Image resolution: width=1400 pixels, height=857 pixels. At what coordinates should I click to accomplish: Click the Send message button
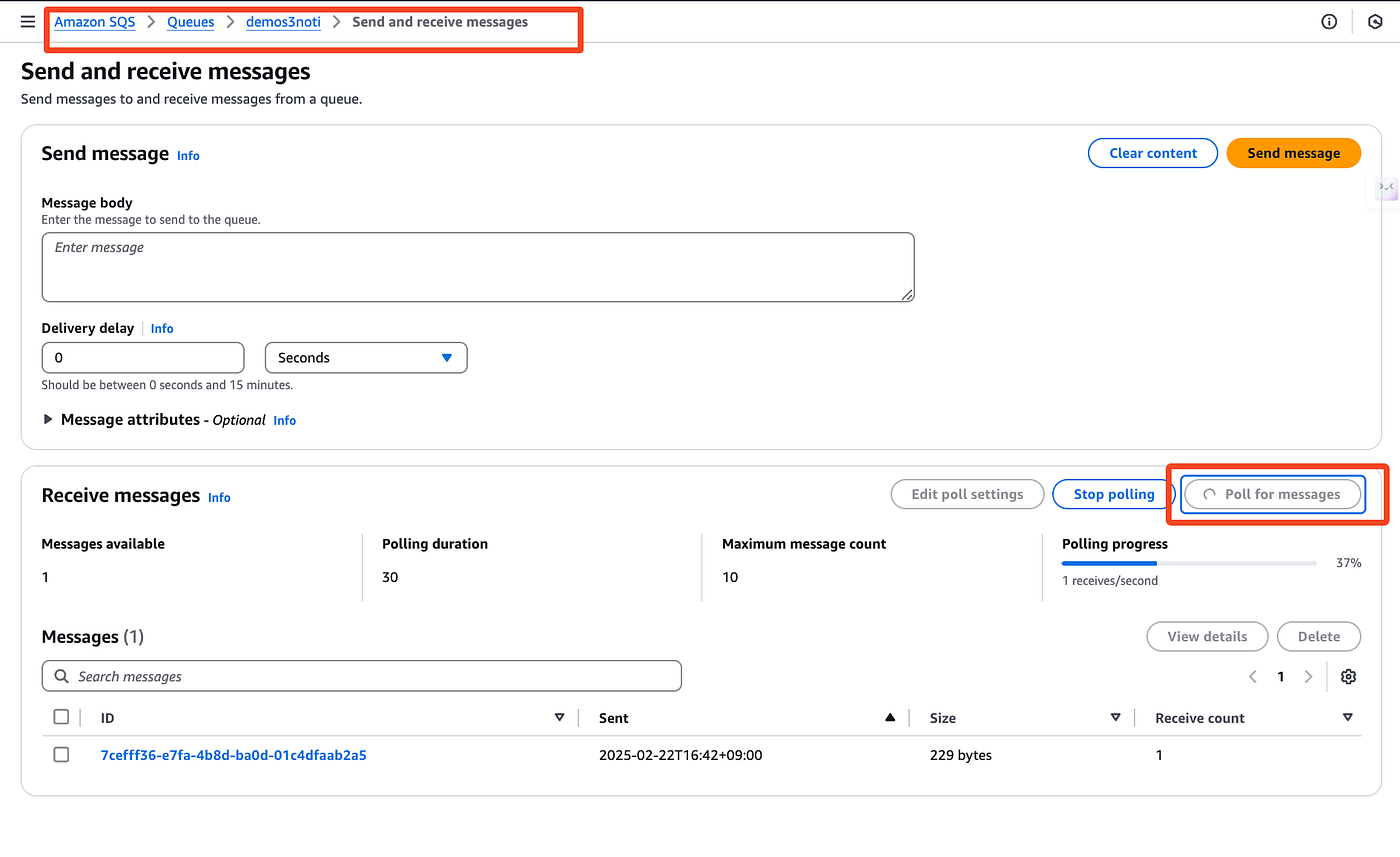1294,153
